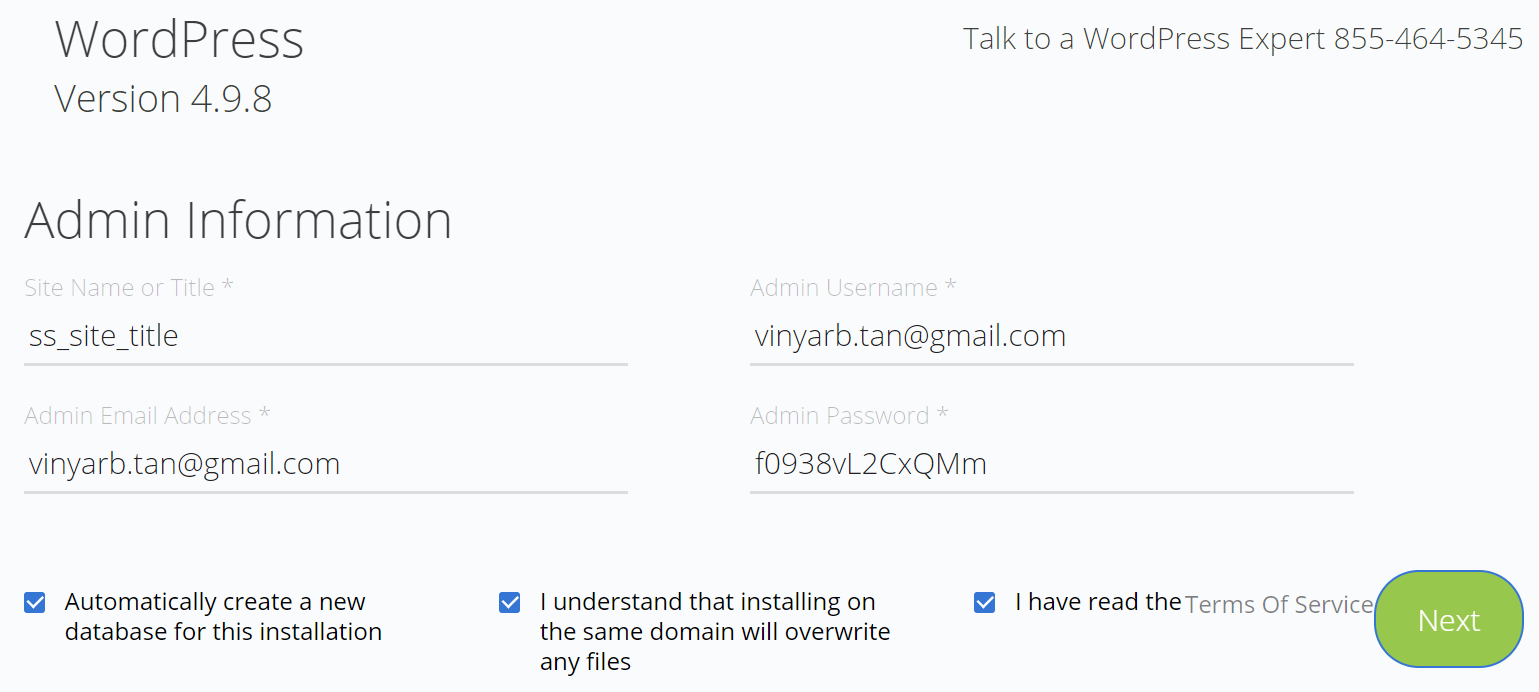Image resolution: width=1539 pixels, height=692 pixels.
Task: Click the WordPress title heading
Action: pos(179,39)
